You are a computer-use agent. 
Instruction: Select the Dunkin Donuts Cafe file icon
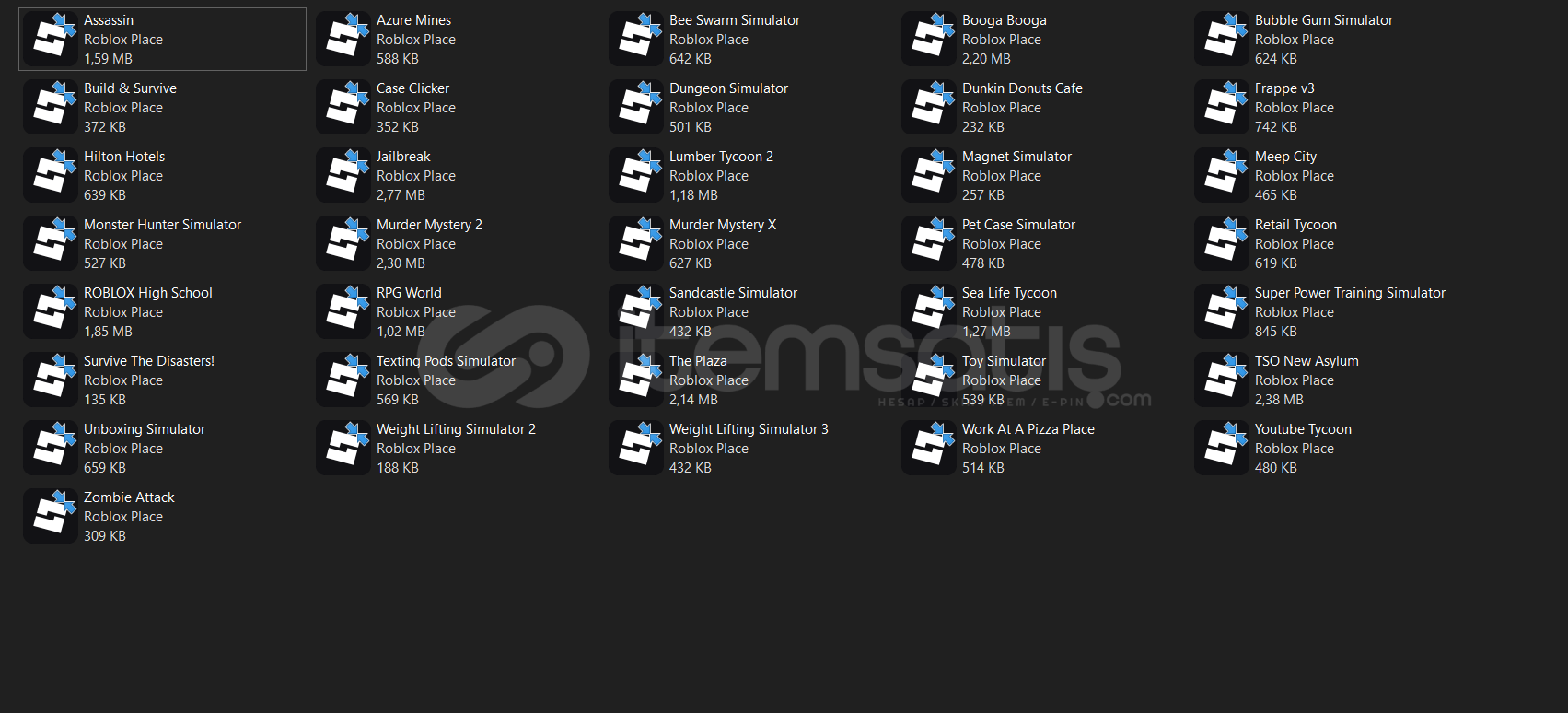pyautogui.click(x=930, y=107)
